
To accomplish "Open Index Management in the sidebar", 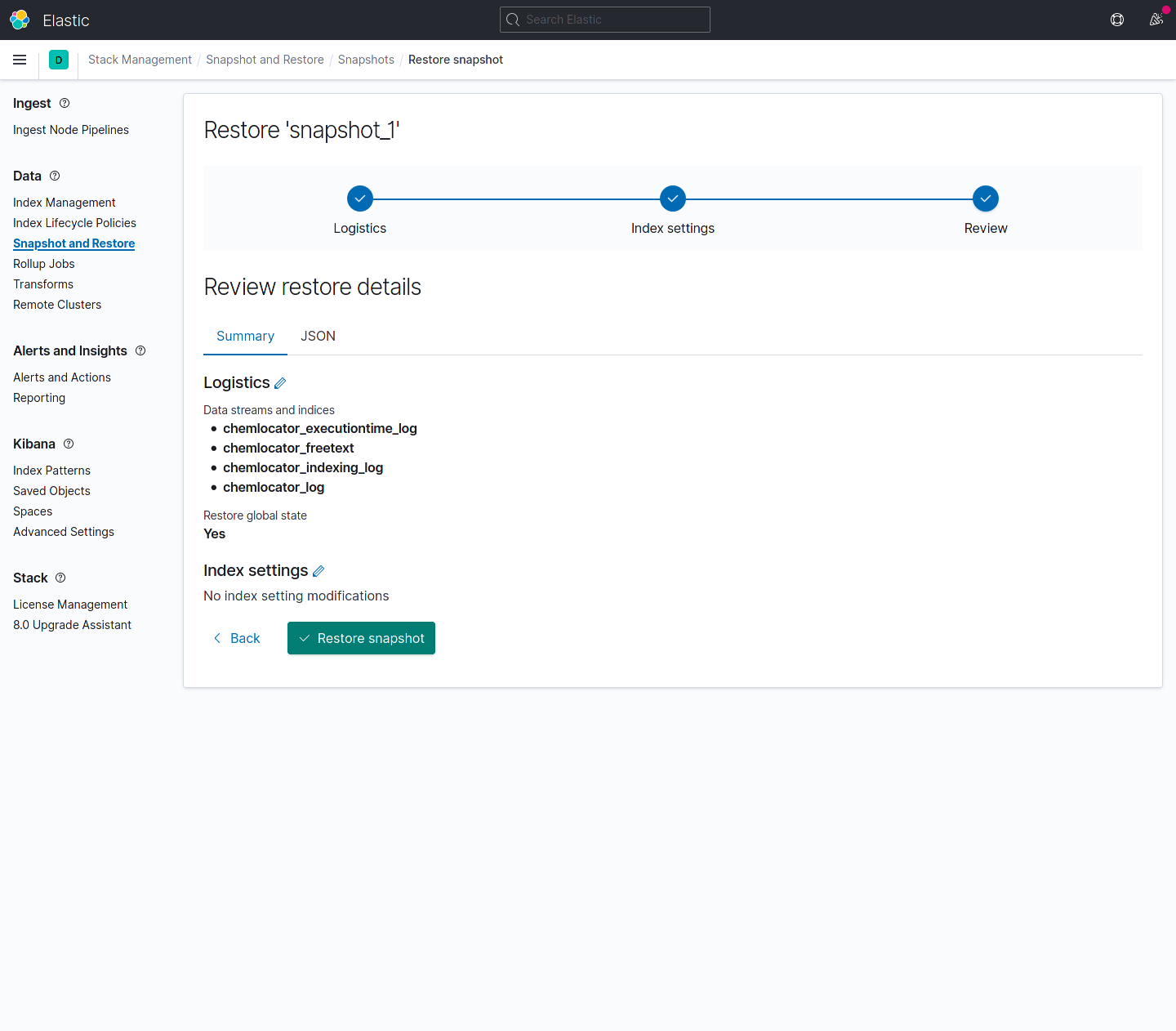I will coord(65,203).
